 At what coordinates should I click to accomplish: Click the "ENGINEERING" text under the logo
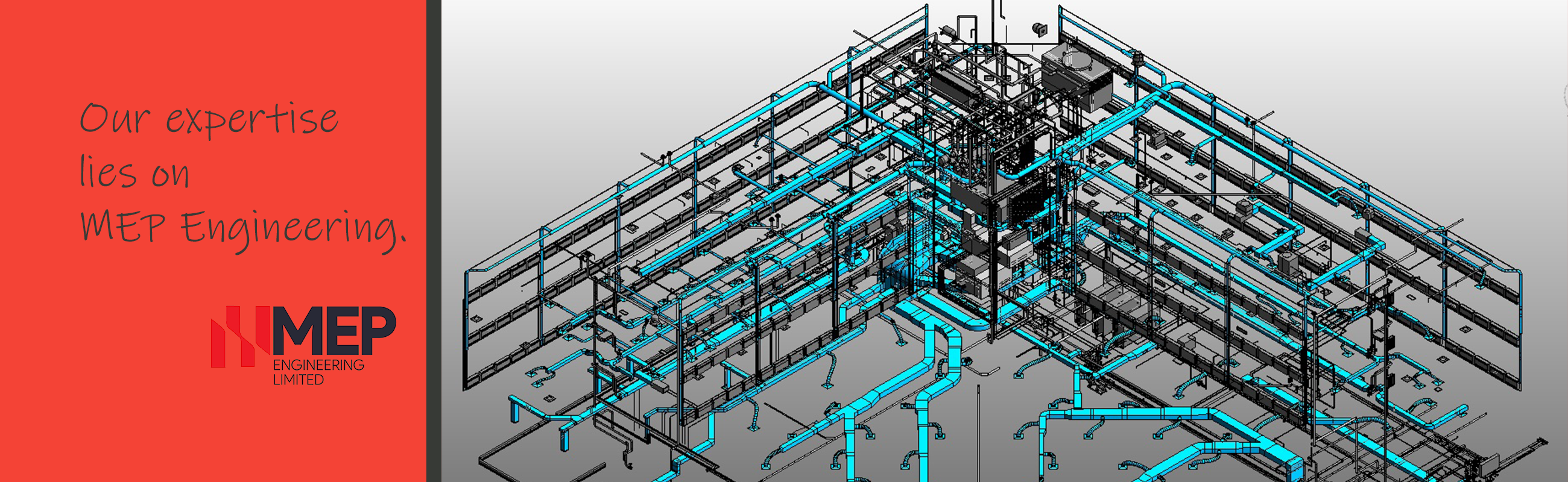coord(318,365)
